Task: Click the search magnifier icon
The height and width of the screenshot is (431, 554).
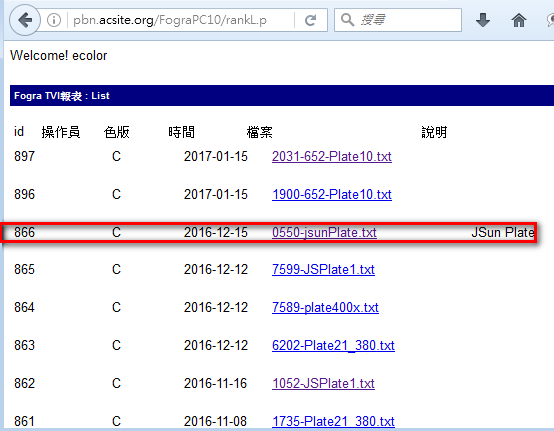Action: 347,20
